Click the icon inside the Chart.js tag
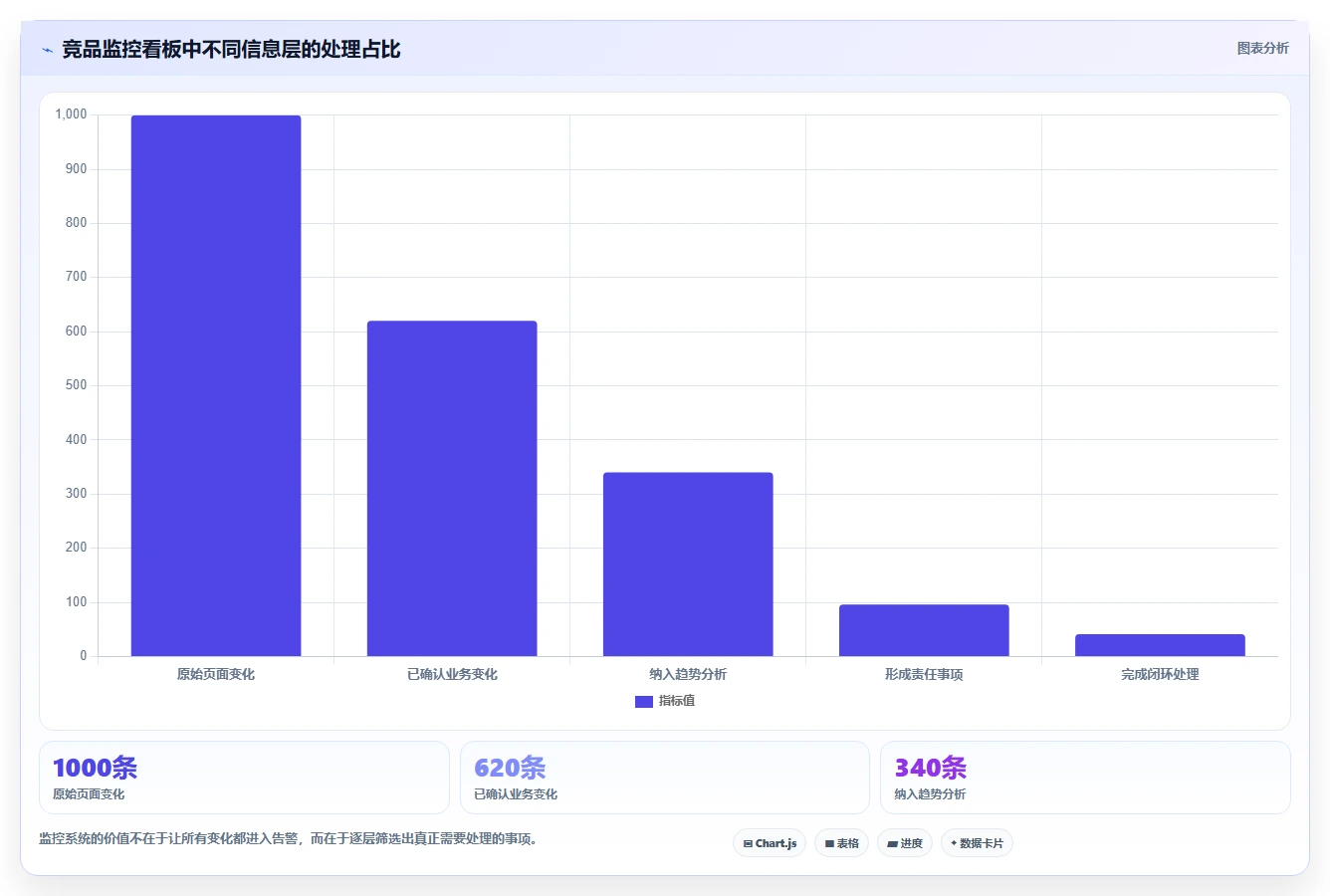 (748, 843)
